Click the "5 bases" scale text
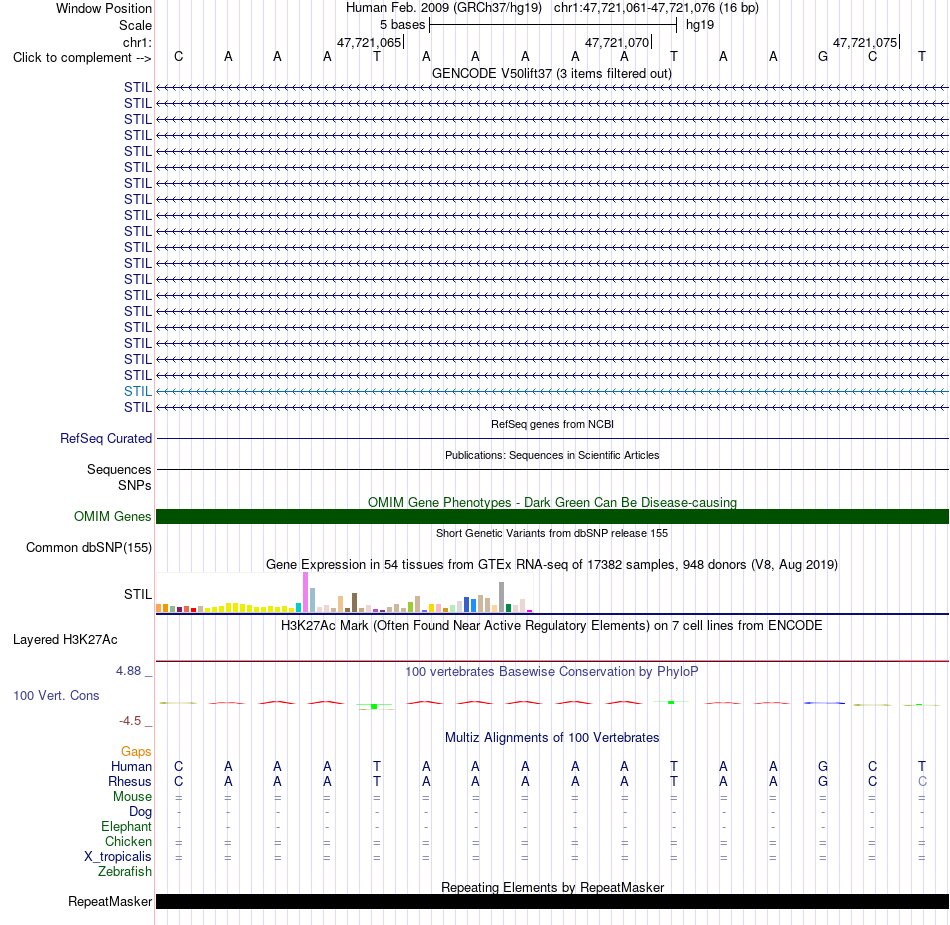The image size is (950, 925). 402,25
